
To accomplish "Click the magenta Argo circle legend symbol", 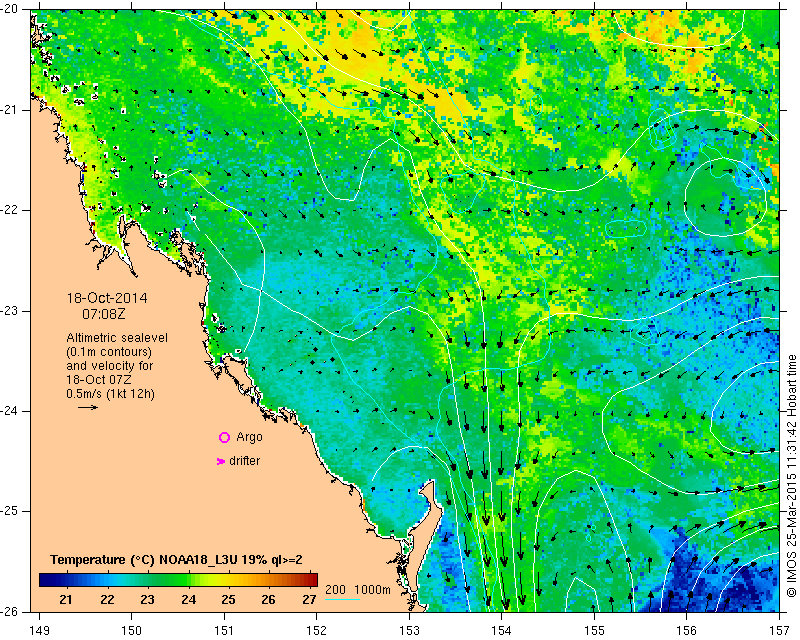I will click(x=224, y=437).
